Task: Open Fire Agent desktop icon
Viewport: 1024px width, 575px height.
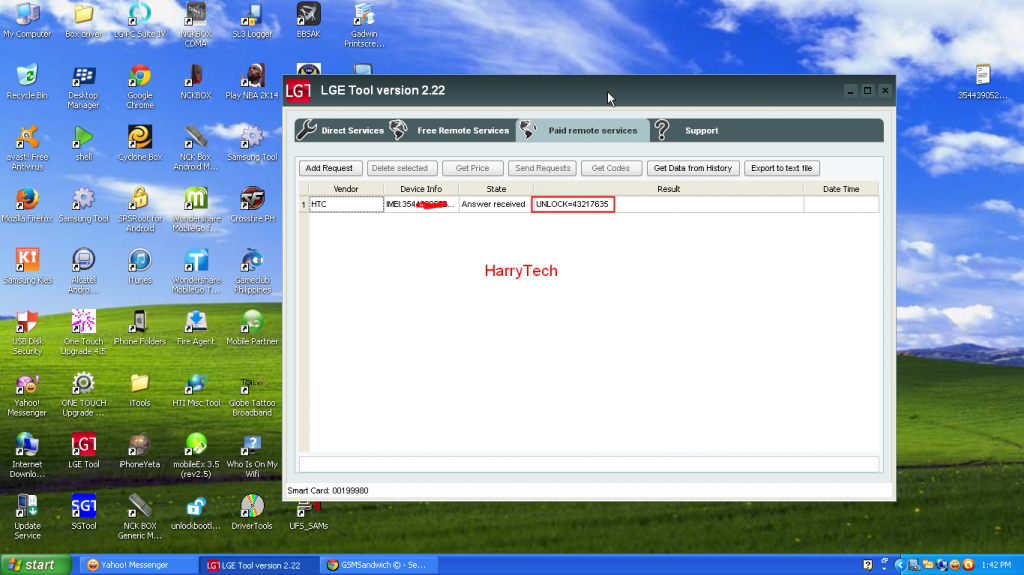Action: (196, 327)
